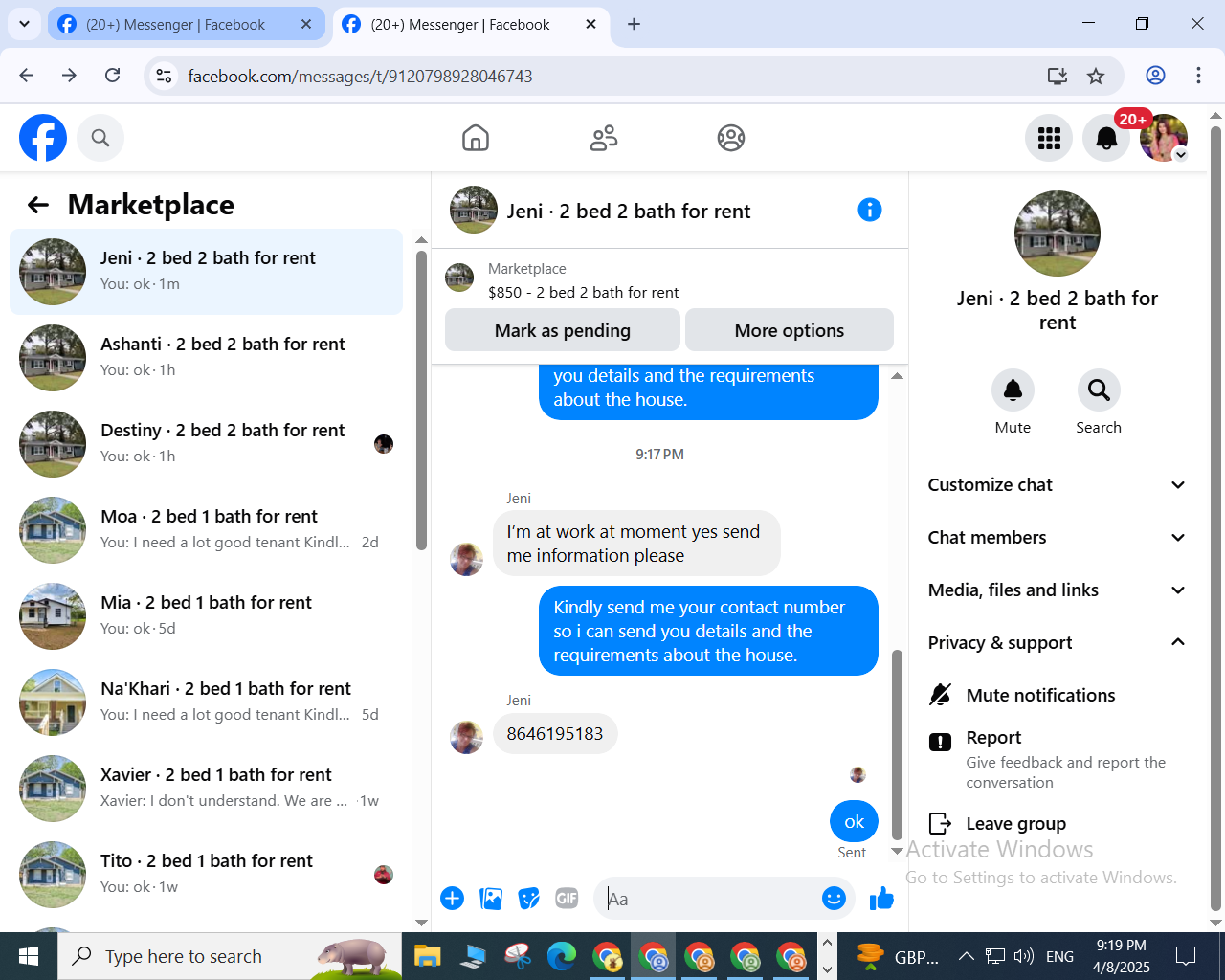
Task: Open Xavier 2 bed 1 bath chat
Action: [x=206, y=789]
